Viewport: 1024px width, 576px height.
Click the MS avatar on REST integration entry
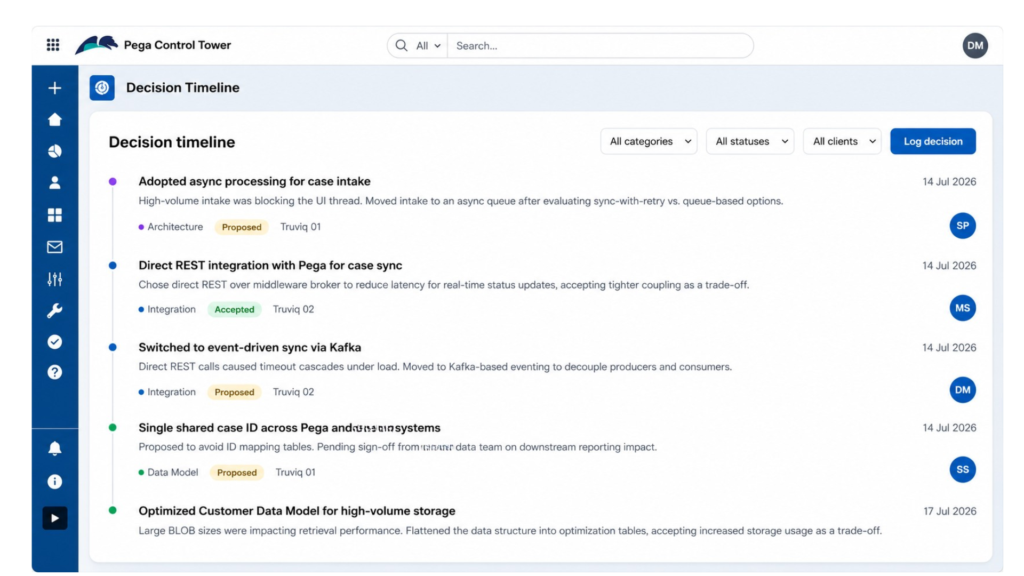click(x=963, y=308)
